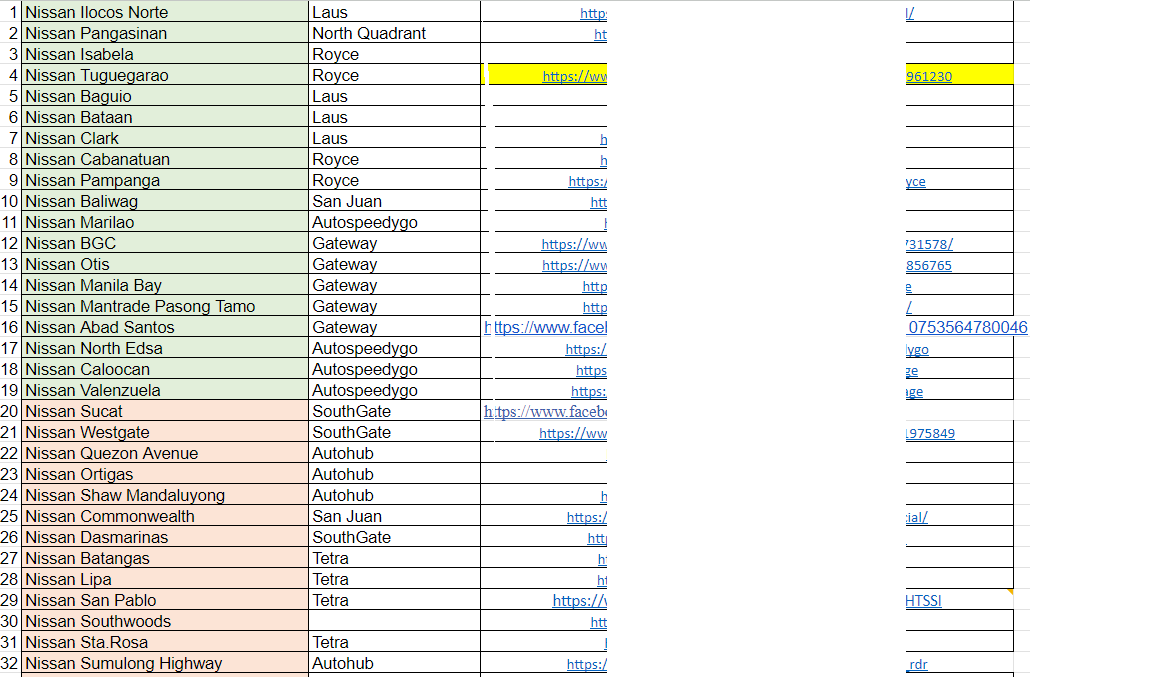Select the Nissan Baliwag cell
Viewport: 1152px width, 677px height.
(x=165, y=201)
